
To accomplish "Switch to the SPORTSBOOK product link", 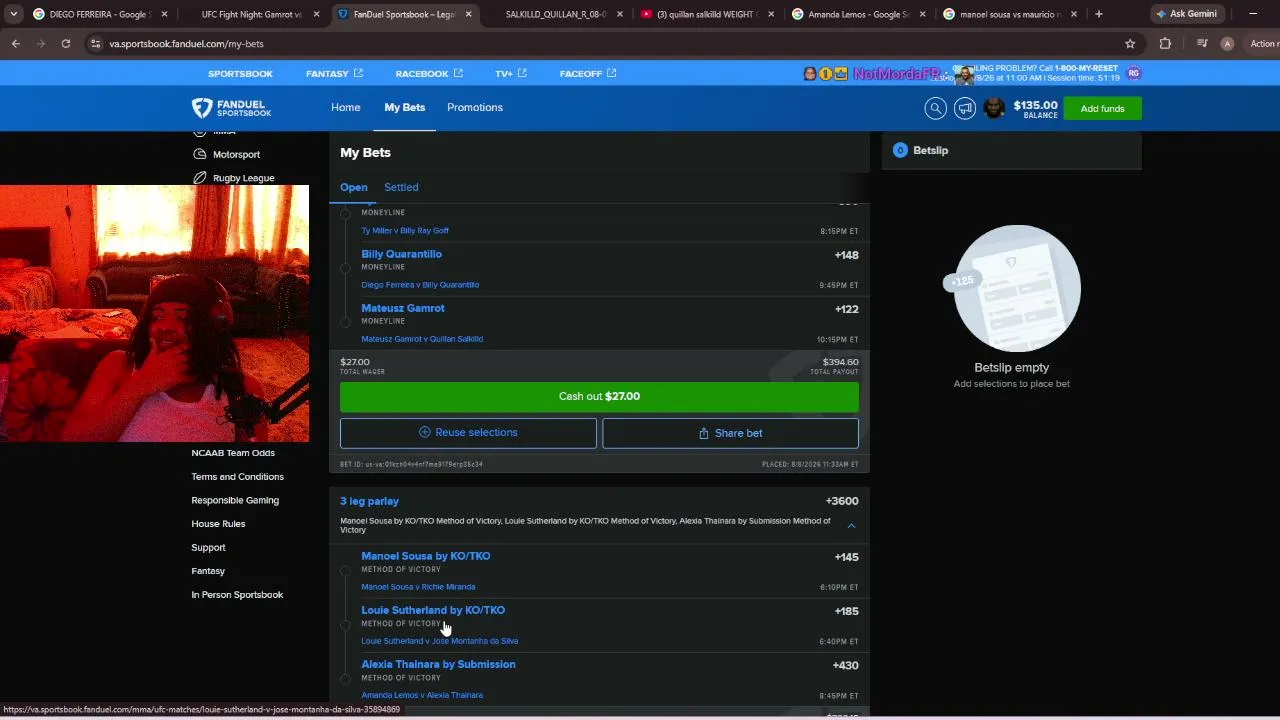I will click(240, 74).
